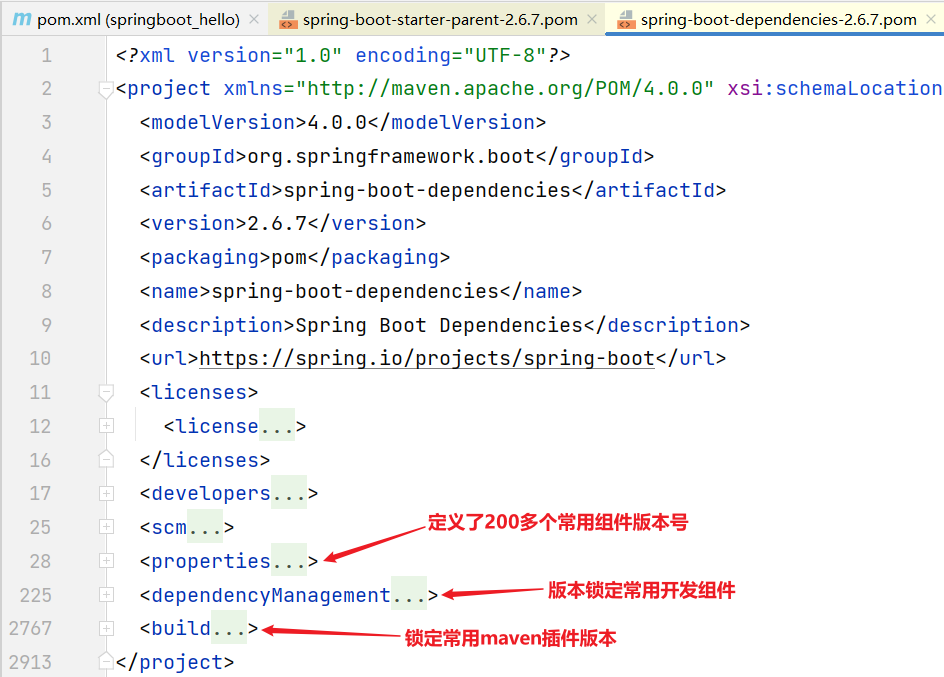This screenshot has height=677, width=944.
Task: Expand the folded scm block
Action: pyautogui.click(x=106, y=527)
